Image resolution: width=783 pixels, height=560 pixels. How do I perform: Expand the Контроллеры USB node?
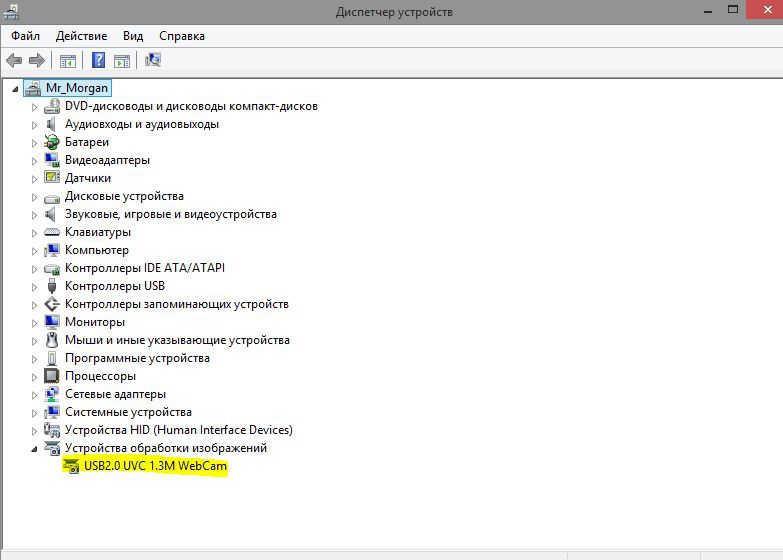click(34, 286)
